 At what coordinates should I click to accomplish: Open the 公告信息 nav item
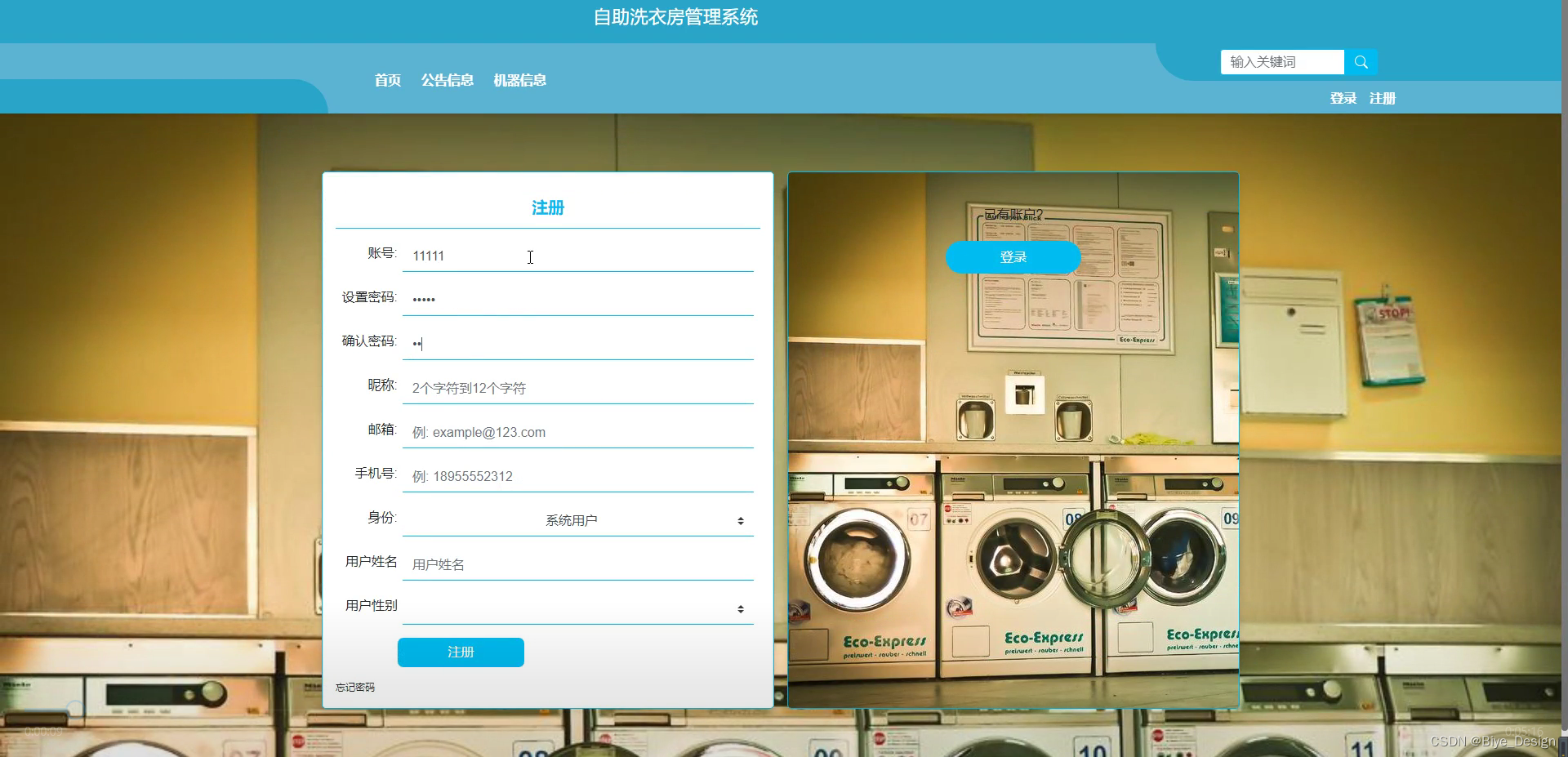coord(448,80)
